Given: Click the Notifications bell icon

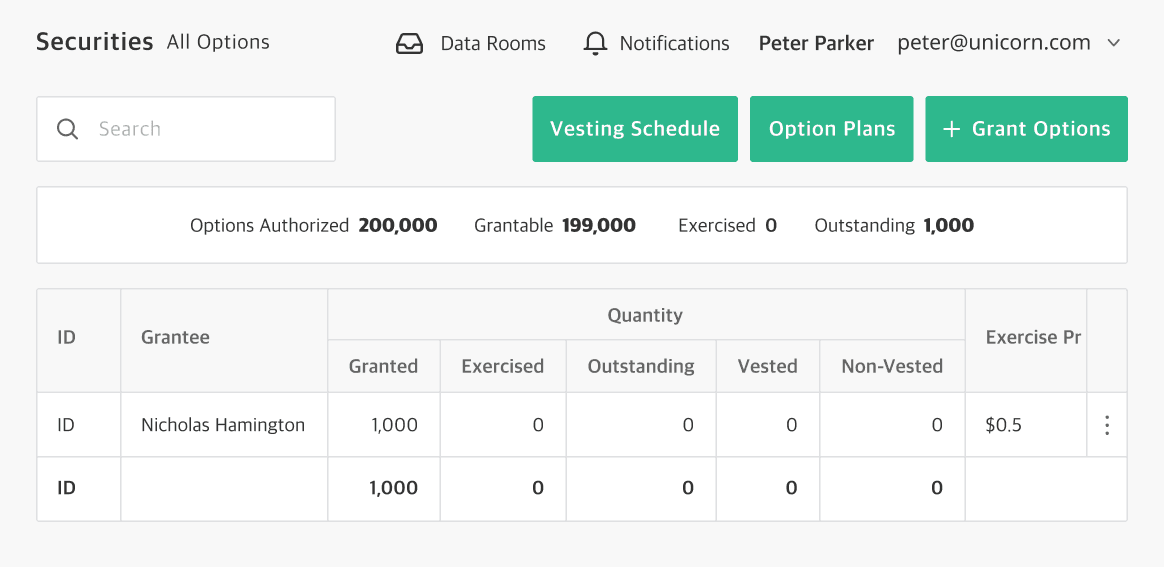Looking at the screenshot, I should point(596,44).
